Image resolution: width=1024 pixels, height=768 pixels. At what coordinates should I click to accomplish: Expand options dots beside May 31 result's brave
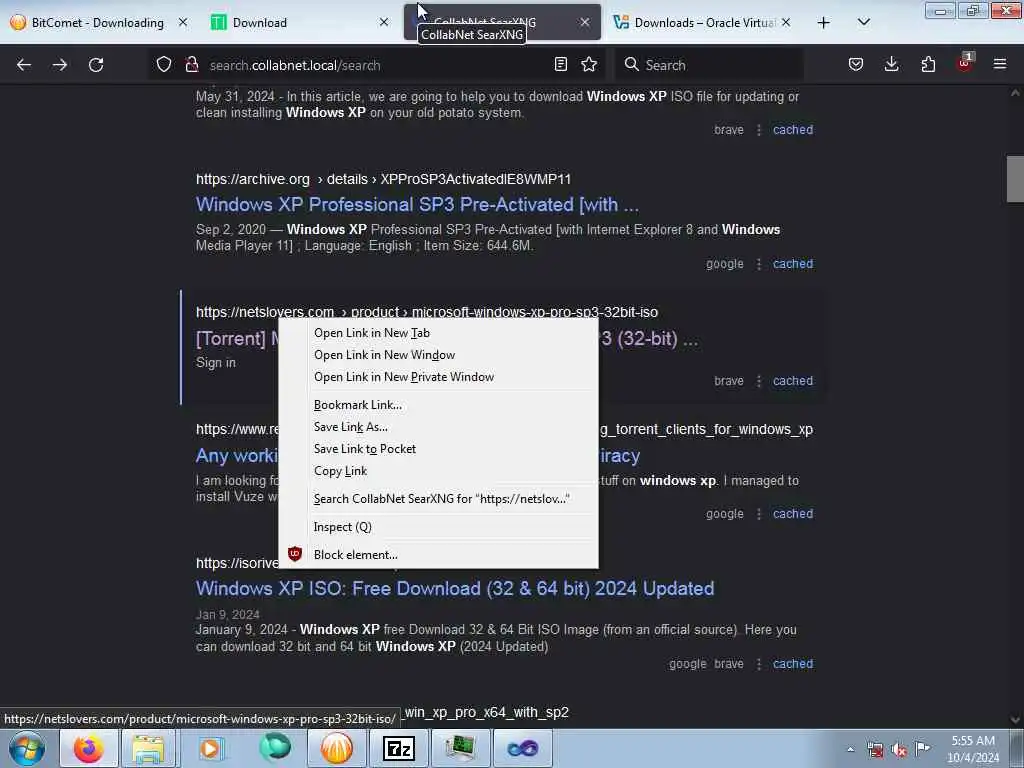(758, 130)
